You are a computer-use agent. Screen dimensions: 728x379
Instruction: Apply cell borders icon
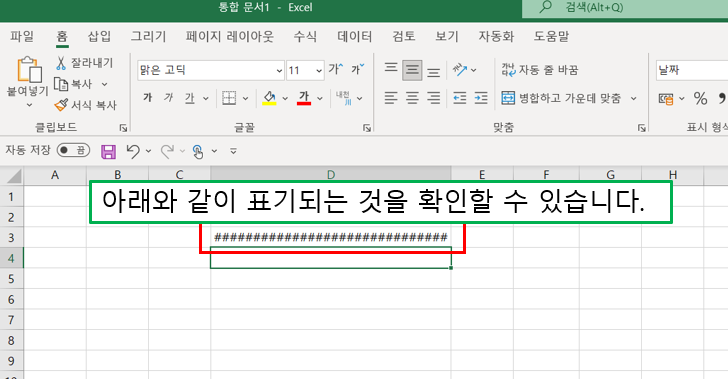pos(229,98)
